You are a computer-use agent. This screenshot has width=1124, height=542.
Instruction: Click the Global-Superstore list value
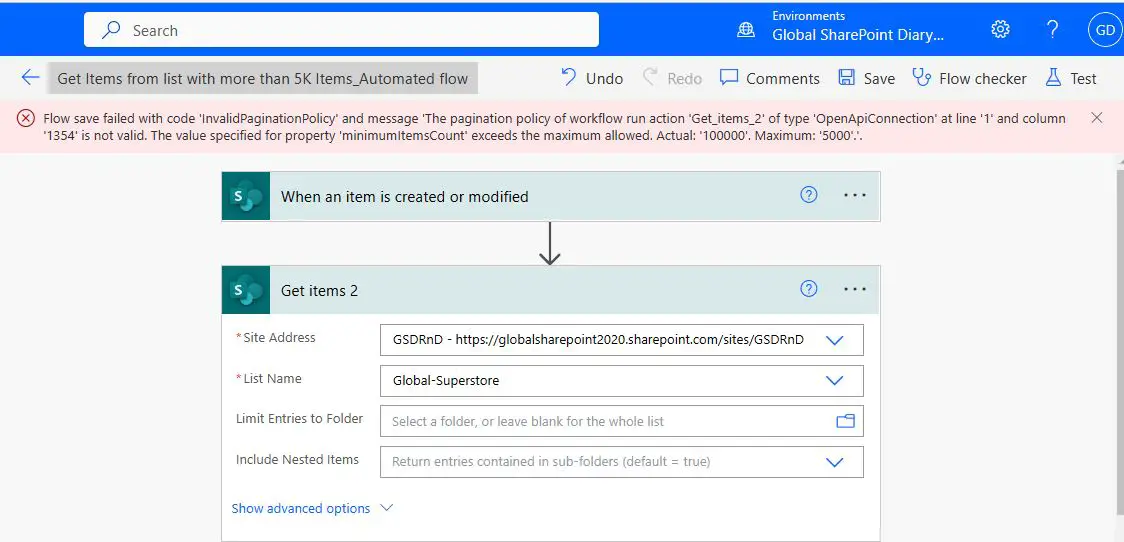446,381
